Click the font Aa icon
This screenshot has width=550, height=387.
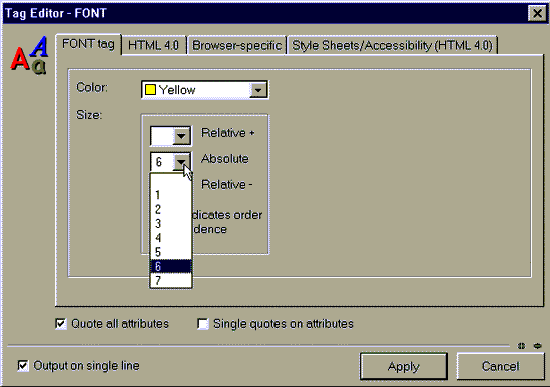pos(29,55)
